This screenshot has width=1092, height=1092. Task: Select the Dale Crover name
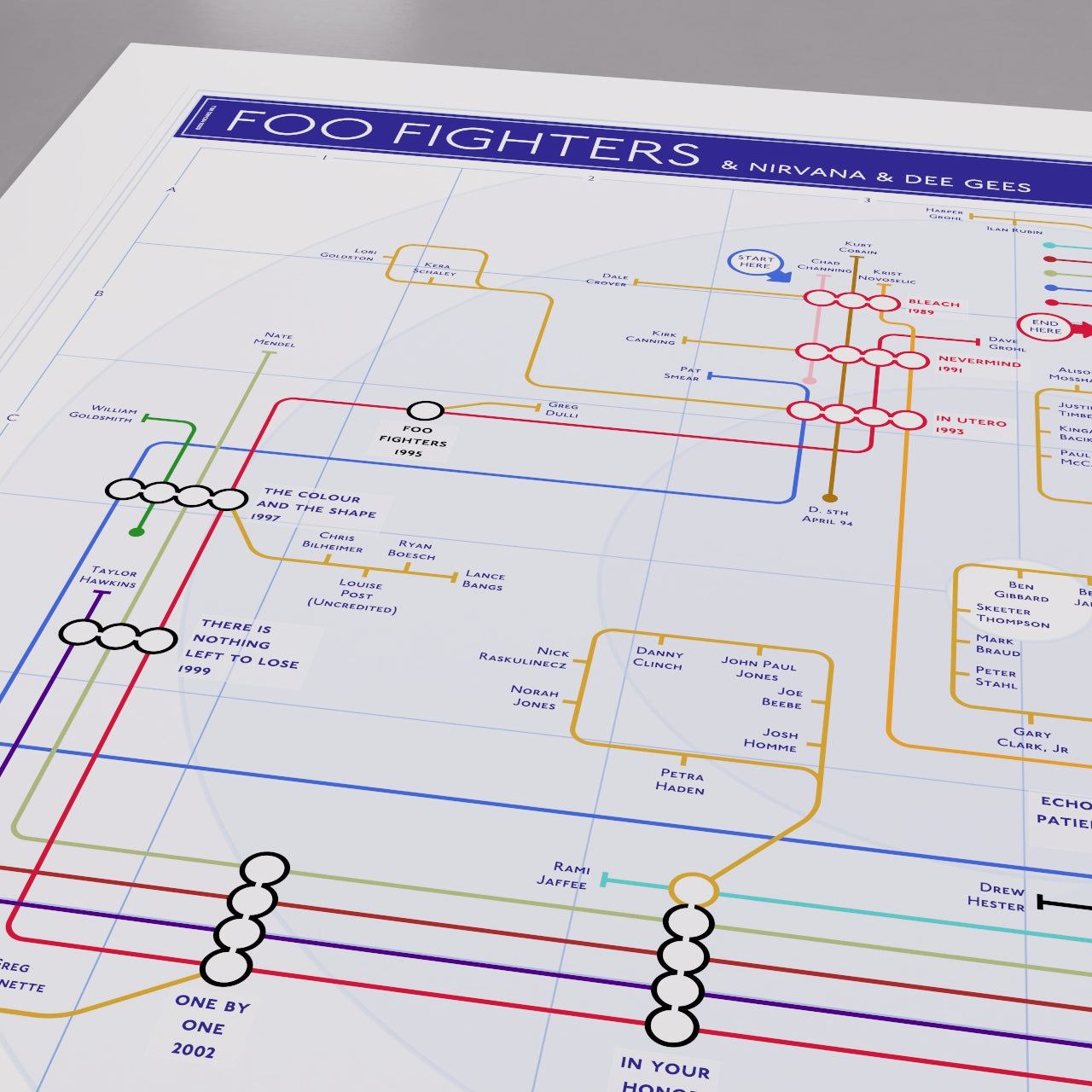point(608,279)
